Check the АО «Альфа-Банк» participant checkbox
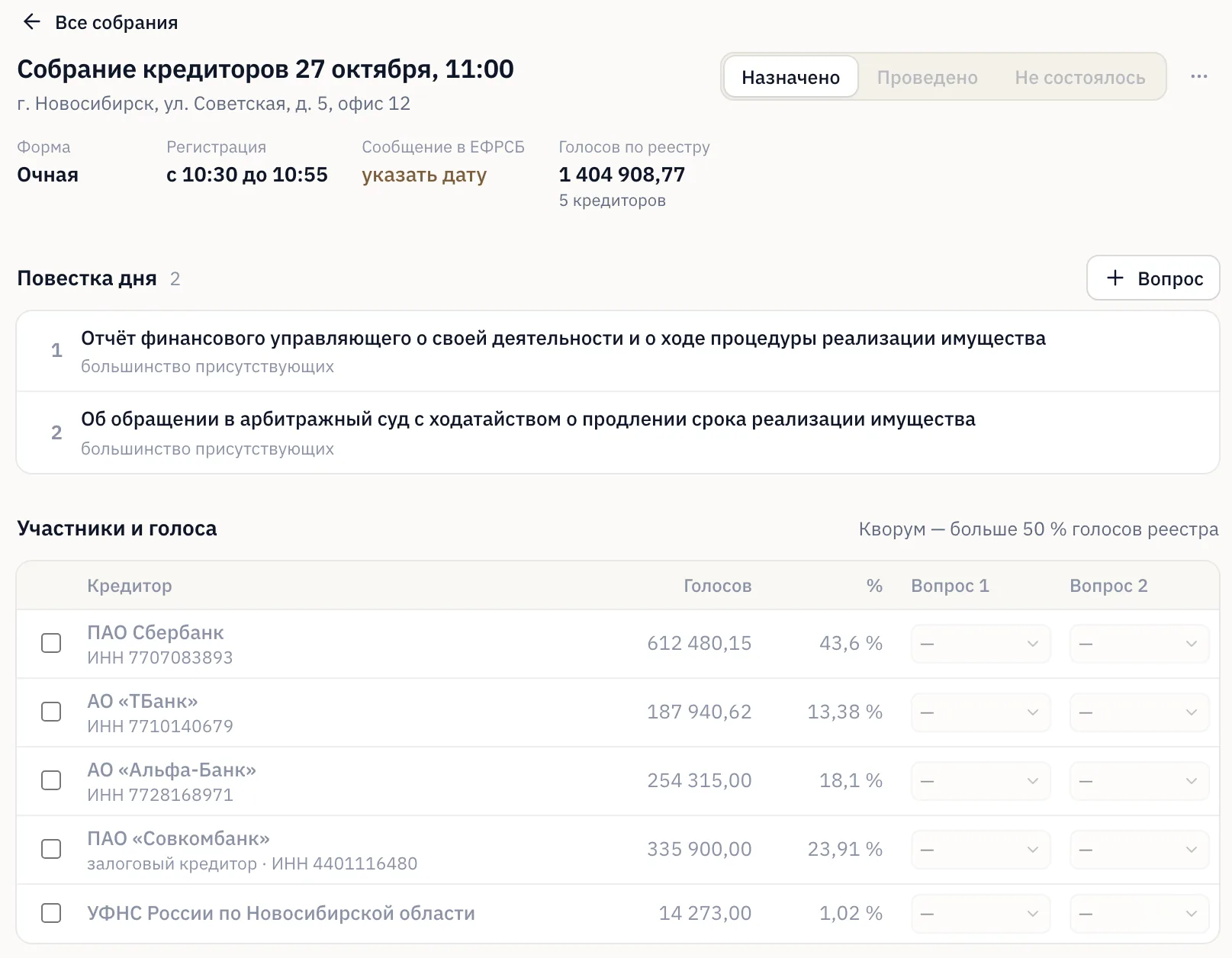1232x958 pixels. 51,780
